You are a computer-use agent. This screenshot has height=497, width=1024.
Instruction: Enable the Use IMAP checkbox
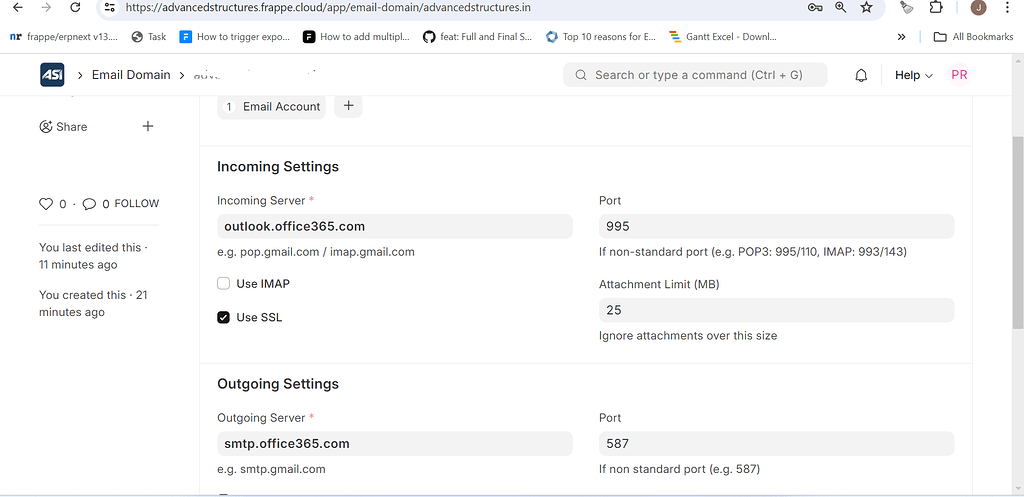(x=223, y=283)
